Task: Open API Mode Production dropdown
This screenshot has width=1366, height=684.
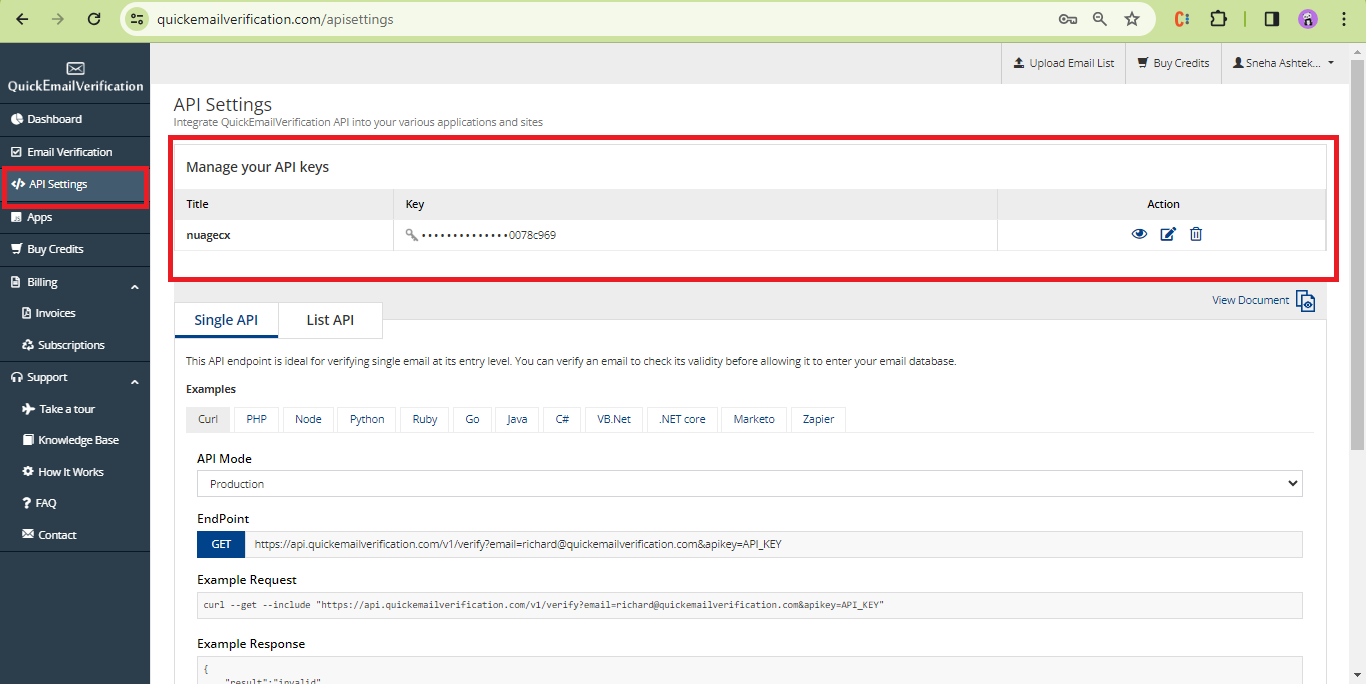Action: click(750, 484)
